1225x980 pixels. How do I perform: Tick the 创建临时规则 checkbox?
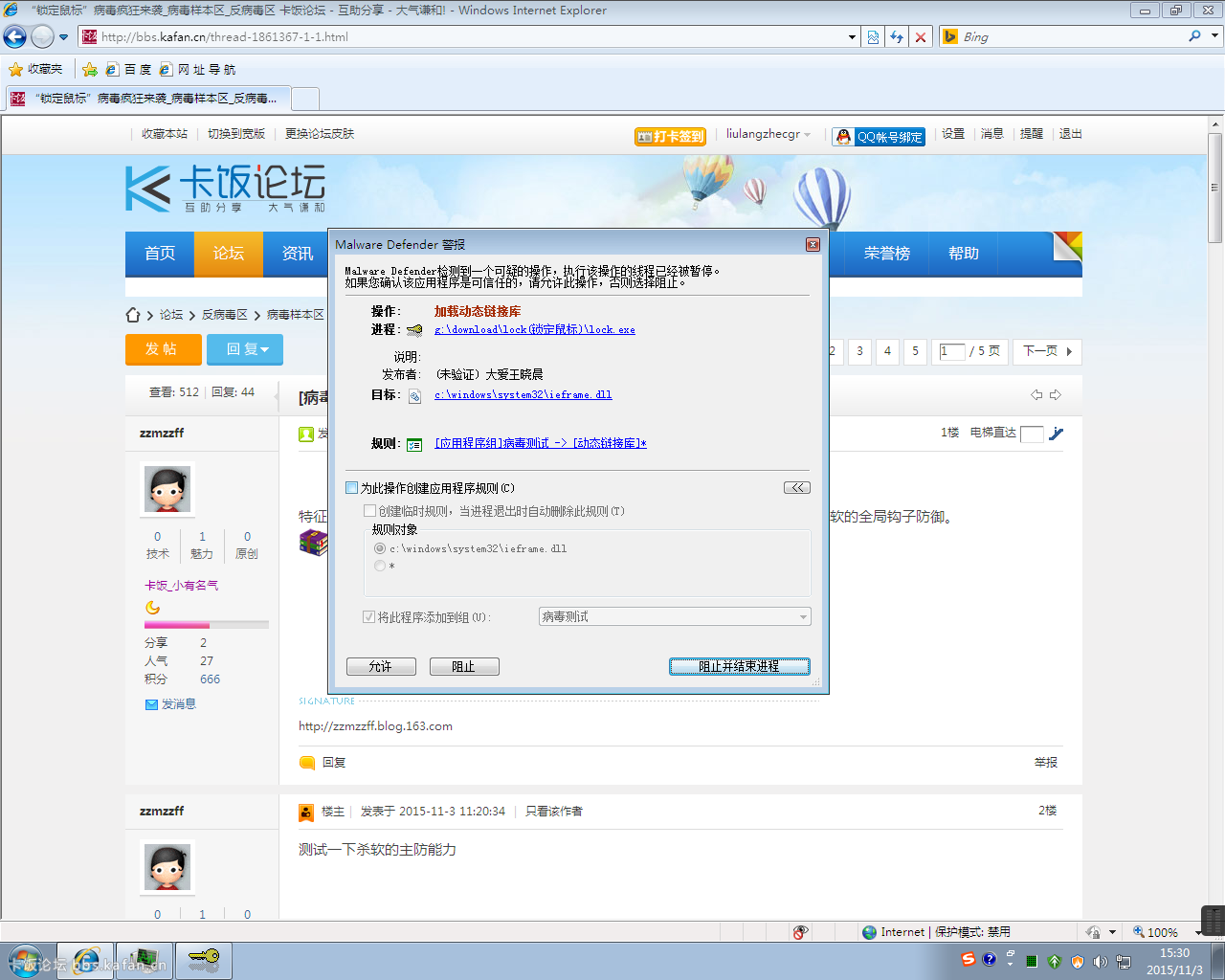(369, 511)
